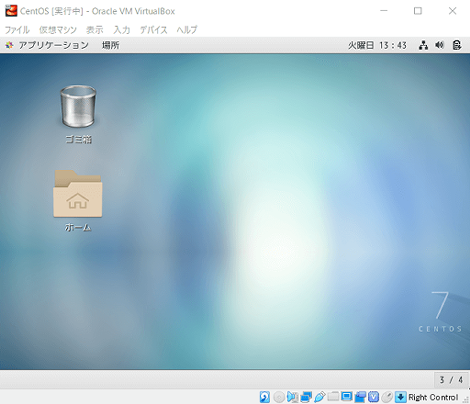This screenshot has width=470, height=404.
Task: Open the 火曜日 13:43 clock calendar
Action: pyautogui.click(x=377, y=45)
